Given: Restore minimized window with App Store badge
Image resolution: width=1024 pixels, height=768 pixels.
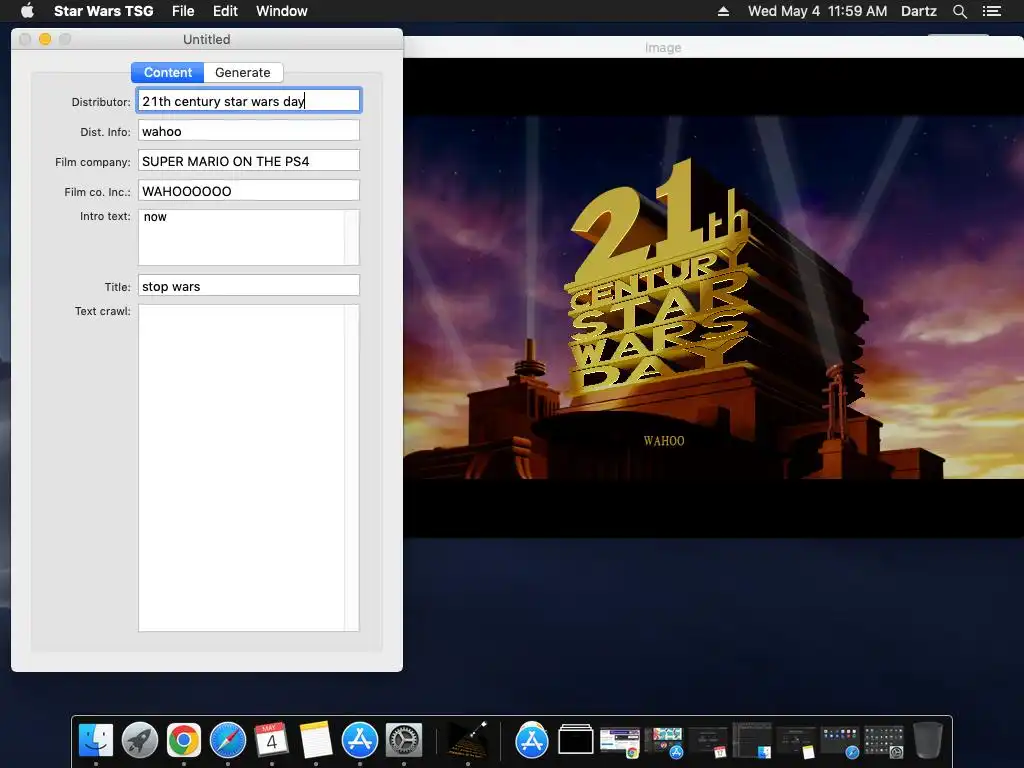Looking at the screenshot, I should coord(664,743).
